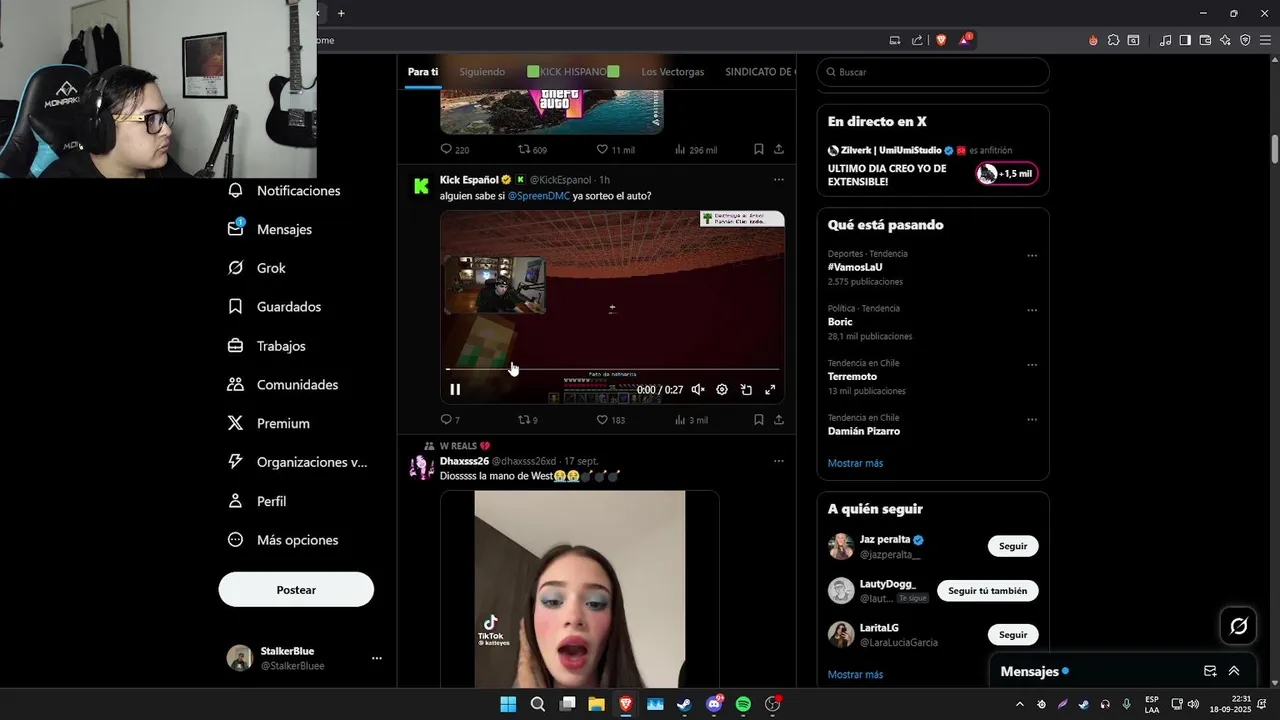Screen dimensions: 1280x720
Task: Pause the Kick Español video
Action: click(455, 390)
